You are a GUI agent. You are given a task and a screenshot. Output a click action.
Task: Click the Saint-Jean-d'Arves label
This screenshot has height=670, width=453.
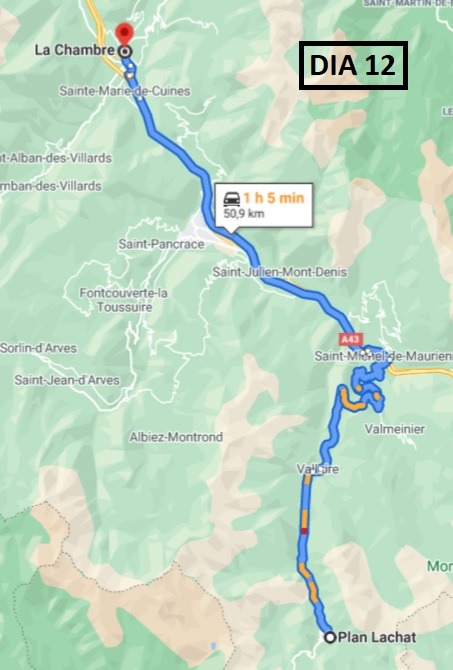[67, 380]
